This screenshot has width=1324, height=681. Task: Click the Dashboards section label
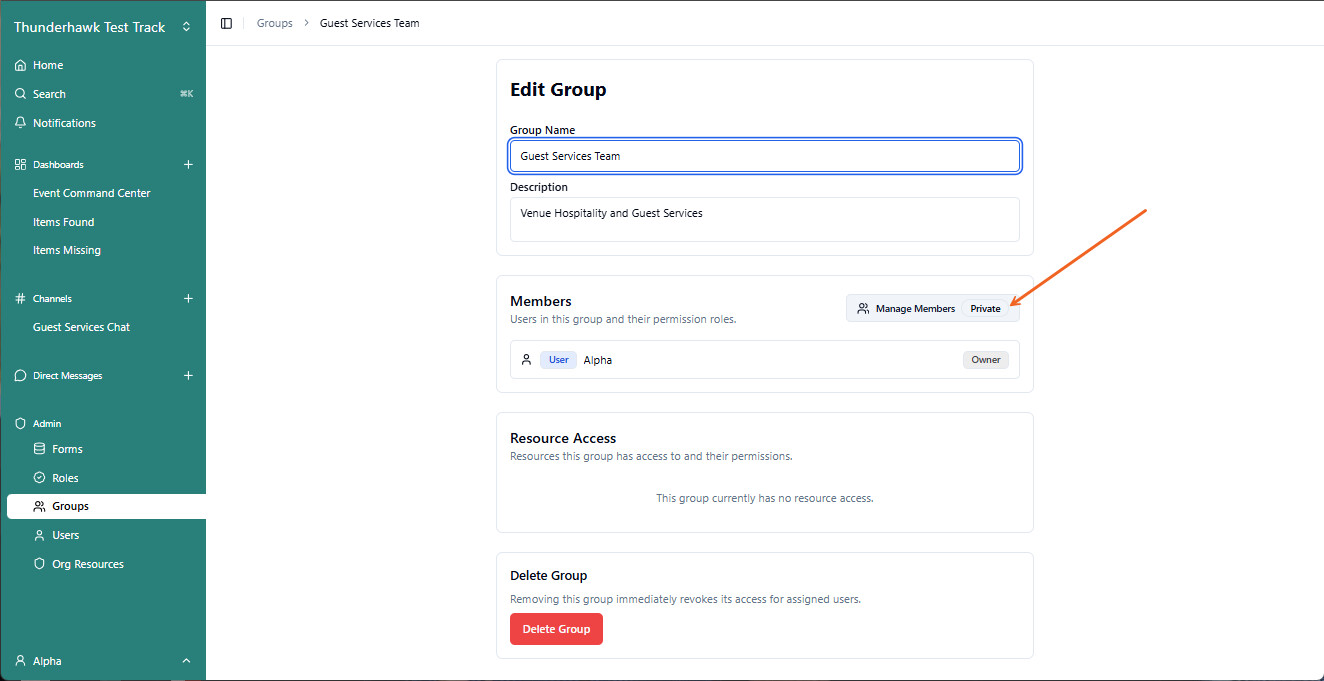58,164
